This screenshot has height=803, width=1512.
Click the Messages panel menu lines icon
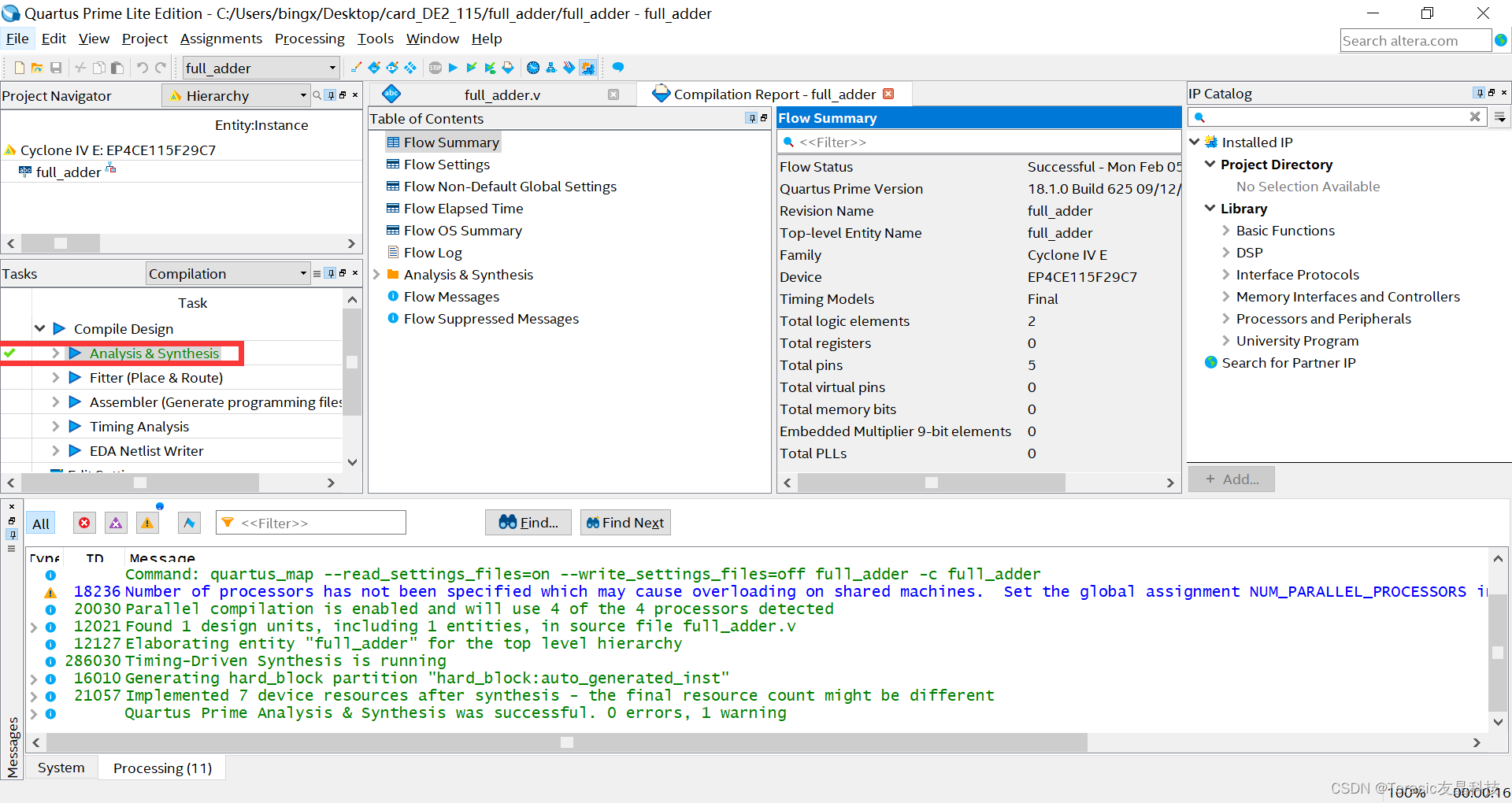pos(11,549)
